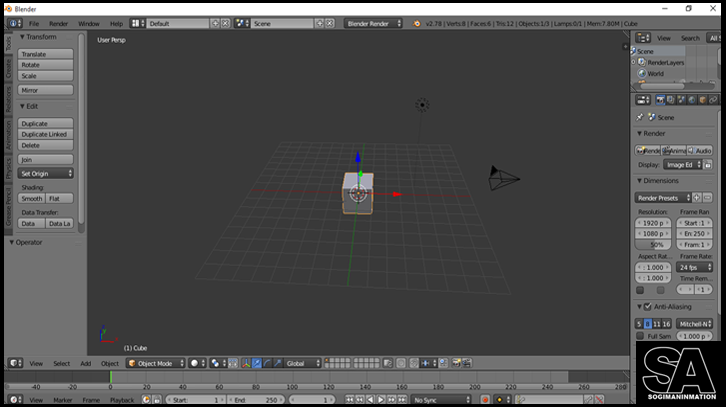
Task: Open the Properties editor type icon
Action: tap(643, 100)
